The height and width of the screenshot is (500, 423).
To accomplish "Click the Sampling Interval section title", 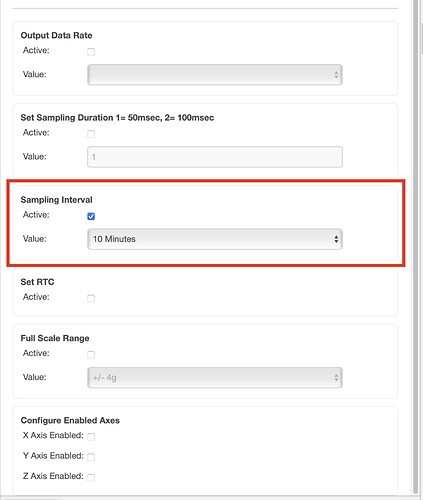I will (x=56, y=200).
